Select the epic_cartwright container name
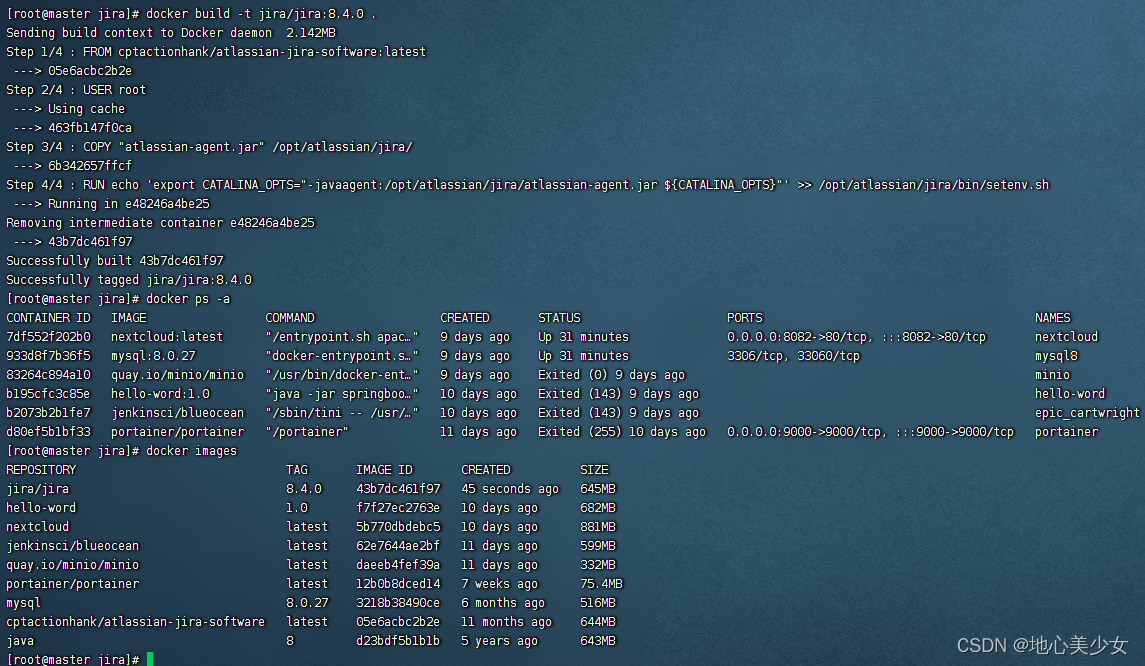Image resolution: width=1145 pixels, height=666 pixels. point(1087,413)
